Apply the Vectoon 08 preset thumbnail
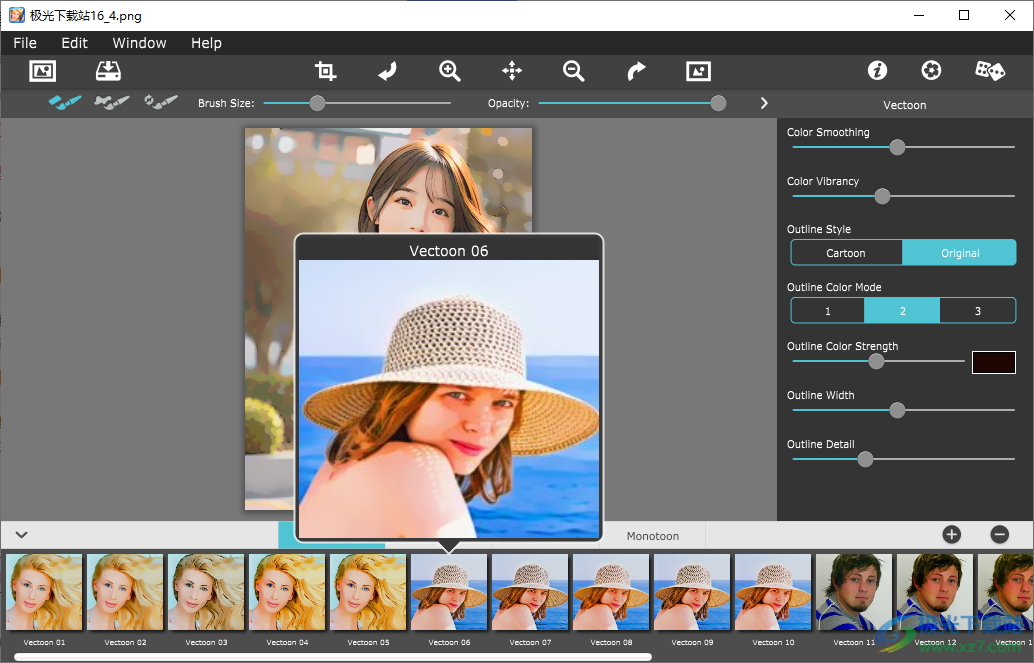This screenshot has height=663, width=1034. point(611,592)
